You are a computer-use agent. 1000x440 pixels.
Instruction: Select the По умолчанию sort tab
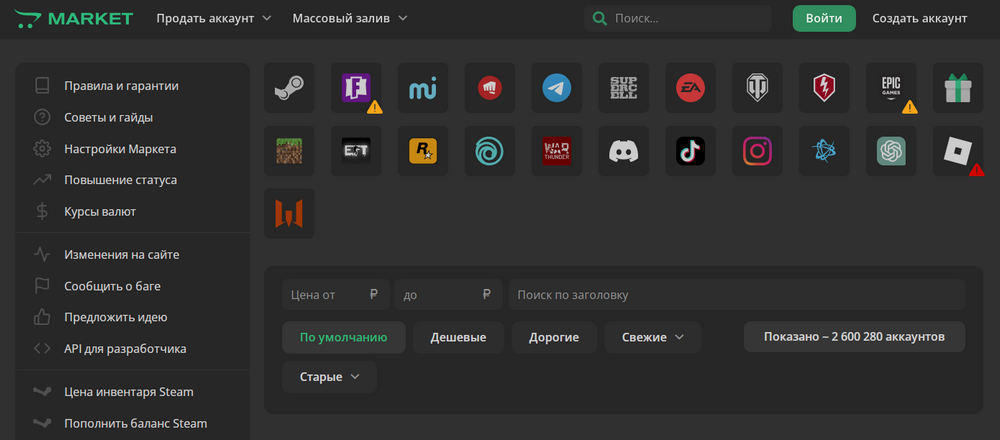click(x=344, y=337)
